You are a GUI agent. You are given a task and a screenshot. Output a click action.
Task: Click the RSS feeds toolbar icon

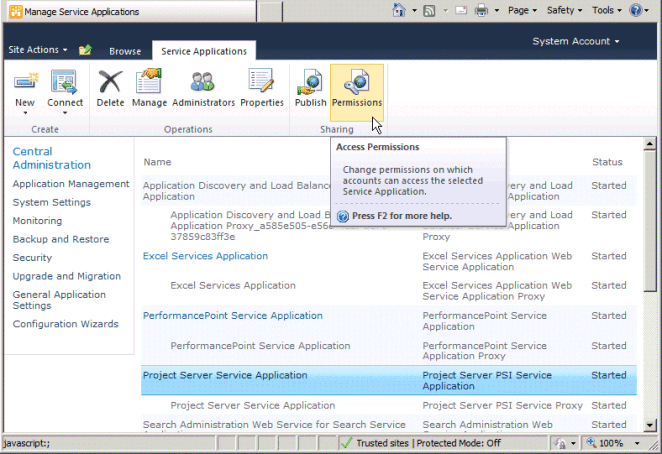(x=429, y=11)
